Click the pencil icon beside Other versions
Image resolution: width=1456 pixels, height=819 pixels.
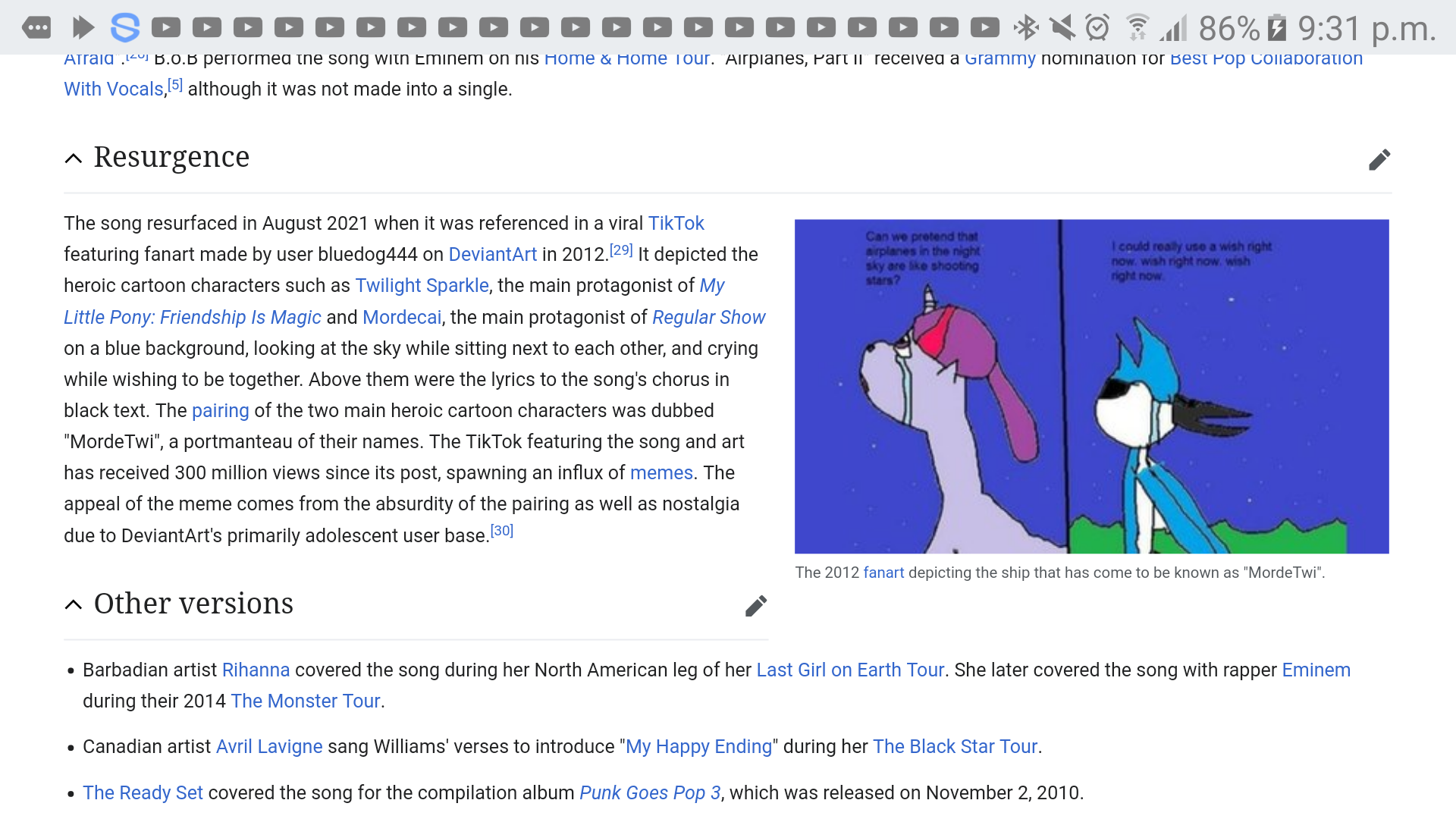point(755,606)
